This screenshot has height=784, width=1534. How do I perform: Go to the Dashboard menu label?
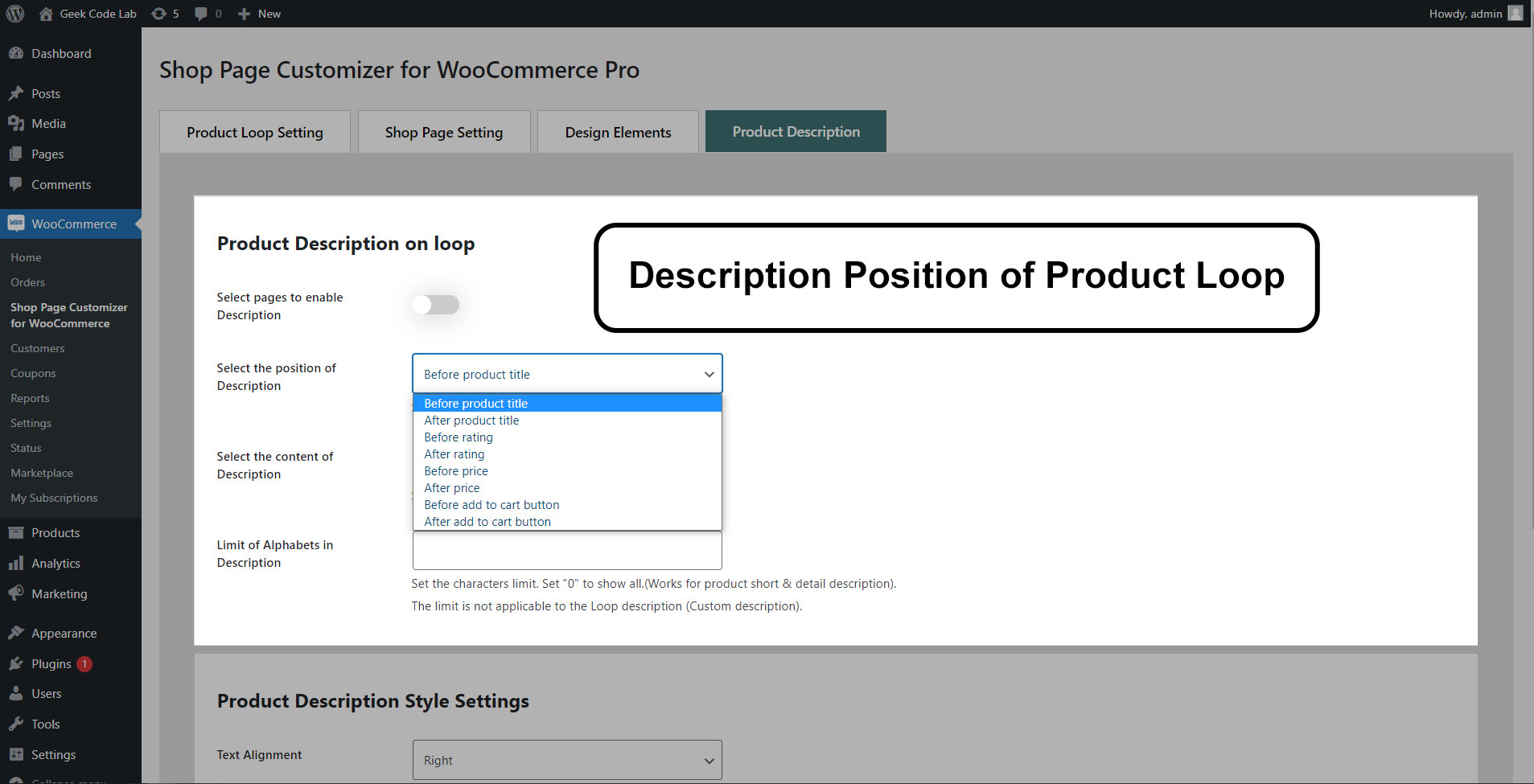click(x=61, y=53)
